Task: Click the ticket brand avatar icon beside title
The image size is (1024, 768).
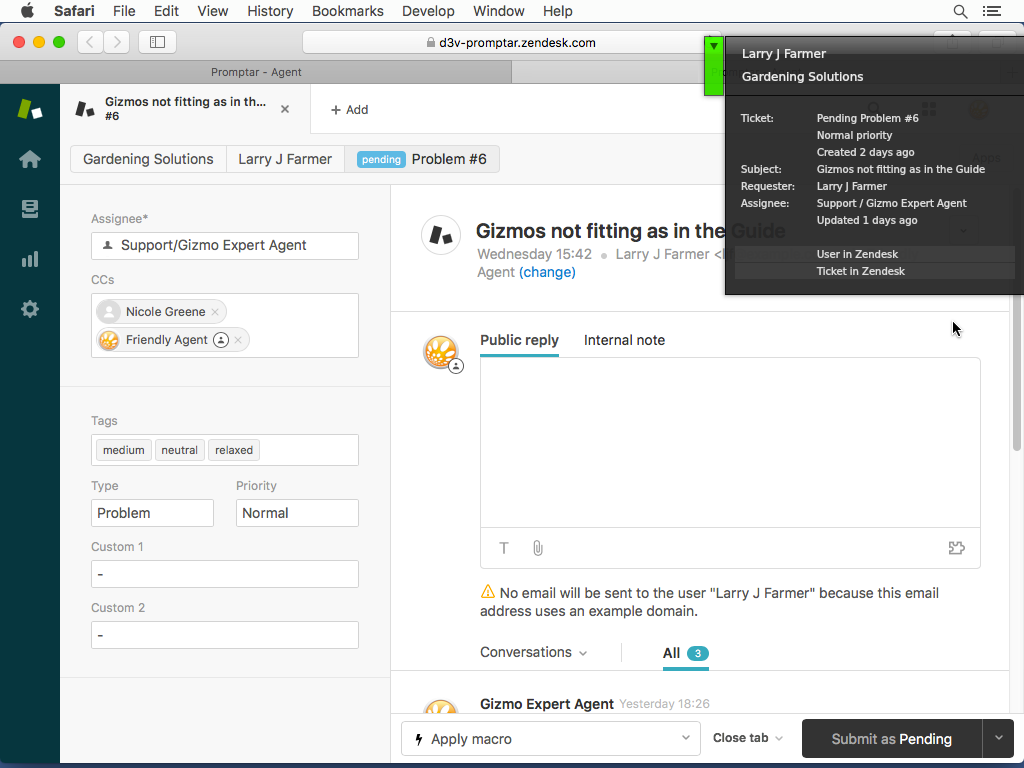Action: pos(441,235)
